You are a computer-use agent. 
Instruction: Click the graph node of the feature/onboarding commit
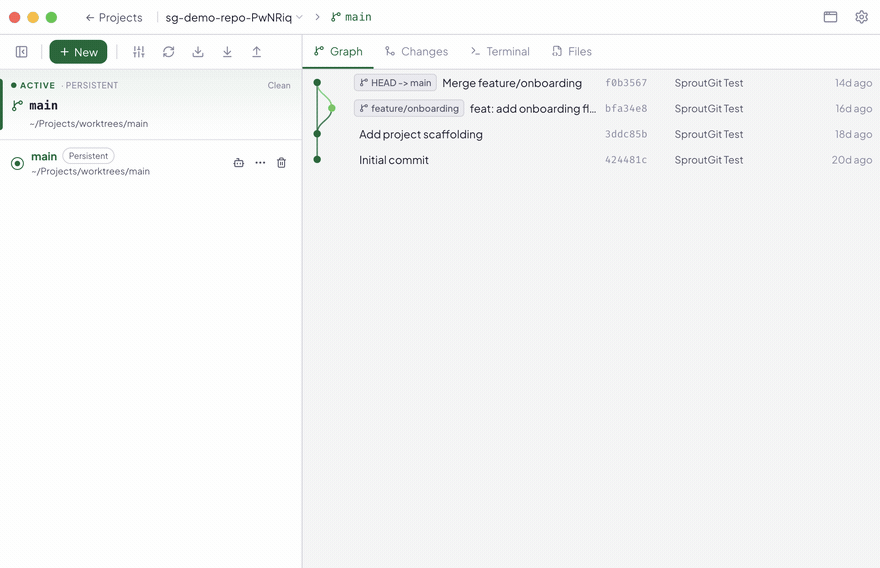pyautogui.click(x=332, y=108)
